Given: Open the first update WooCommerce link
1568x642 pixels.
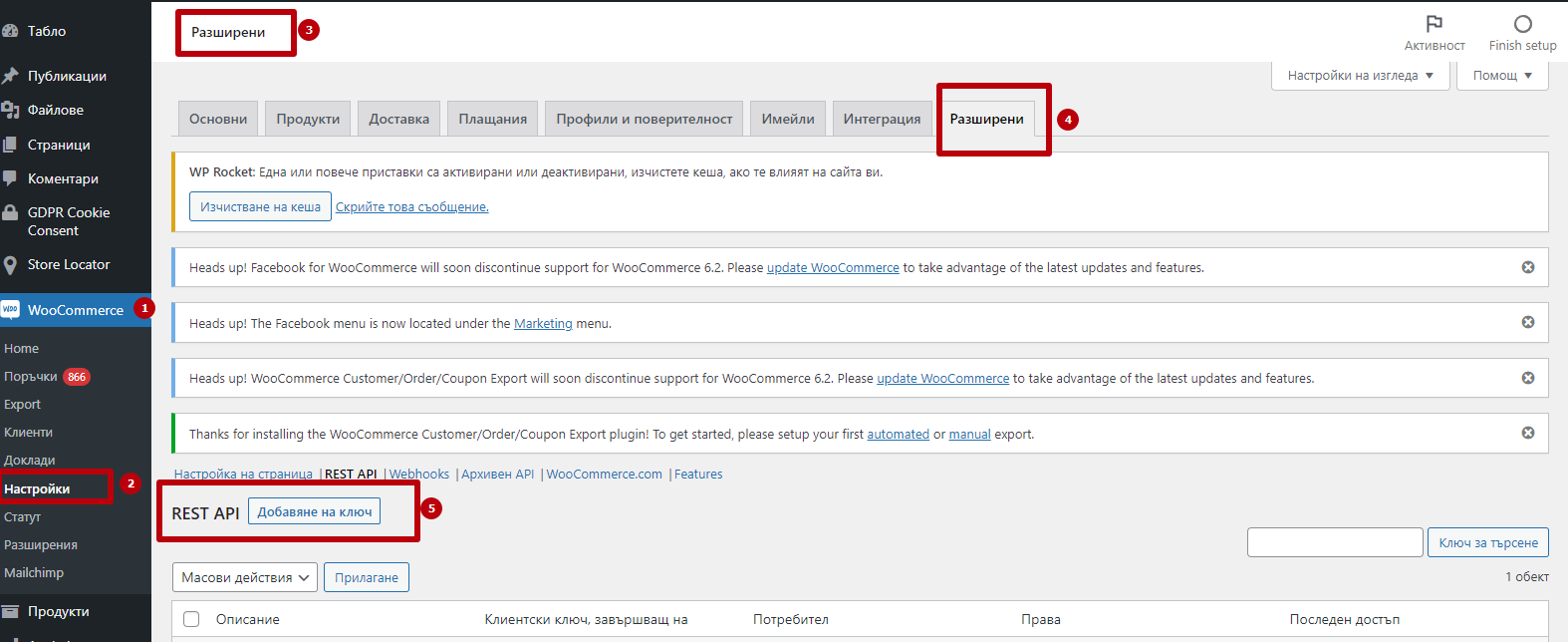Looking at the screenshot, I should (833, 267).
